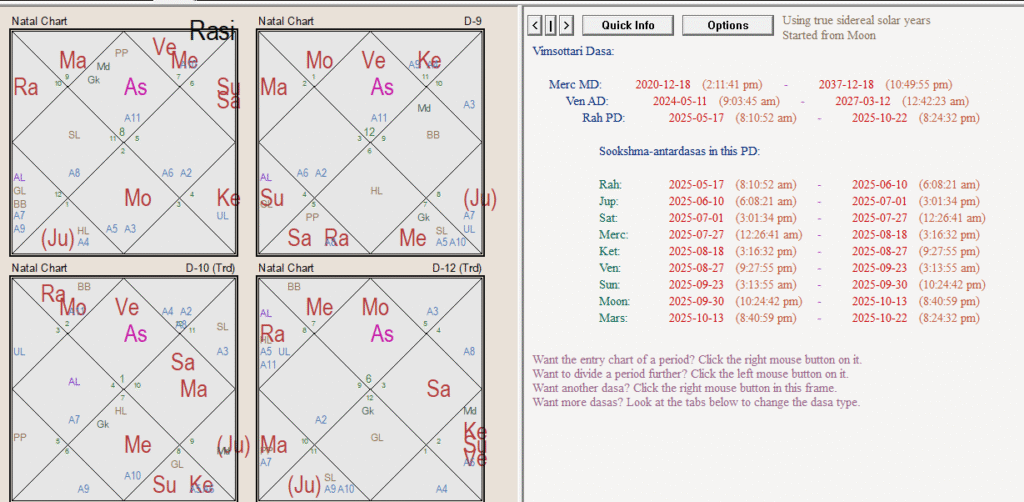The width and height of the screenshot is (1024, 502).
Task: Click the Ven AD end date 2027-03-12
Action: pos(863,101)
